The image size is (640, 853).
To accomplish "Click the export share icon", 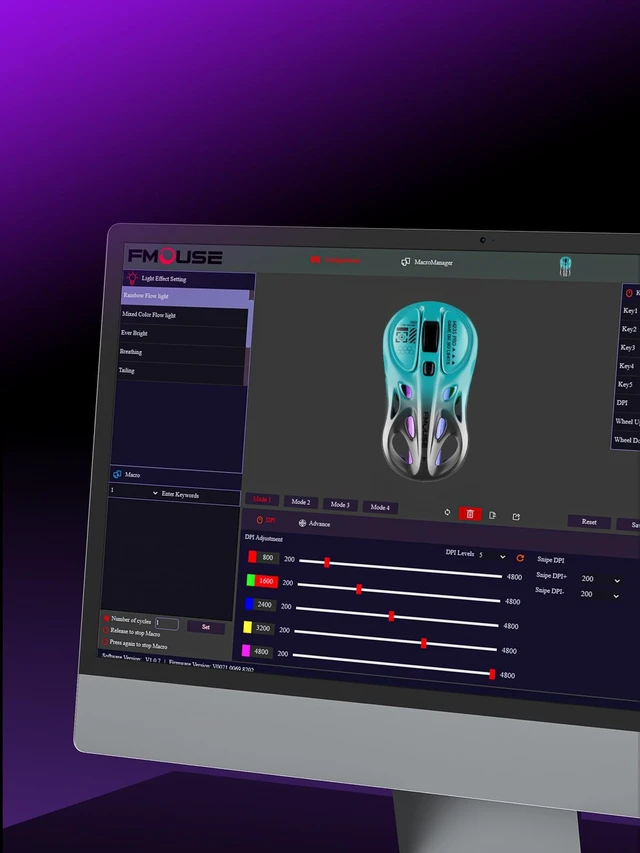I will pos(516,517).
